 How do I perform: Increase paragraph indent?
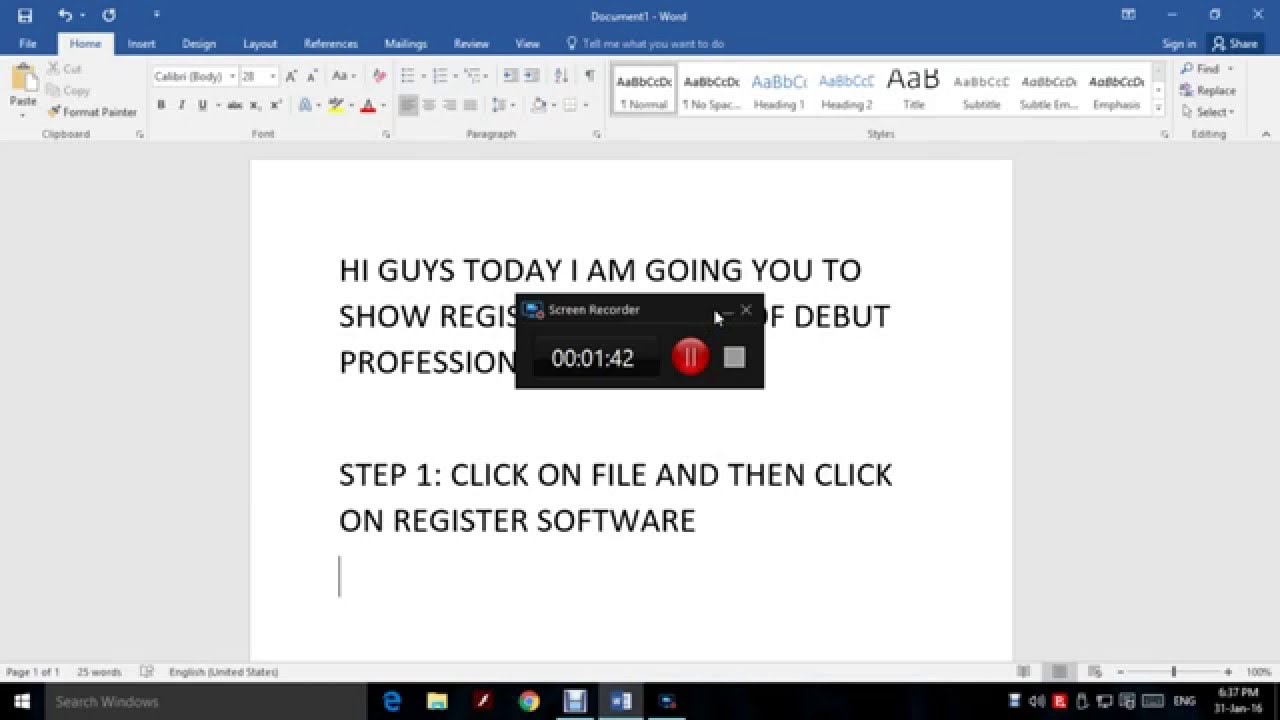coord(531,76)
